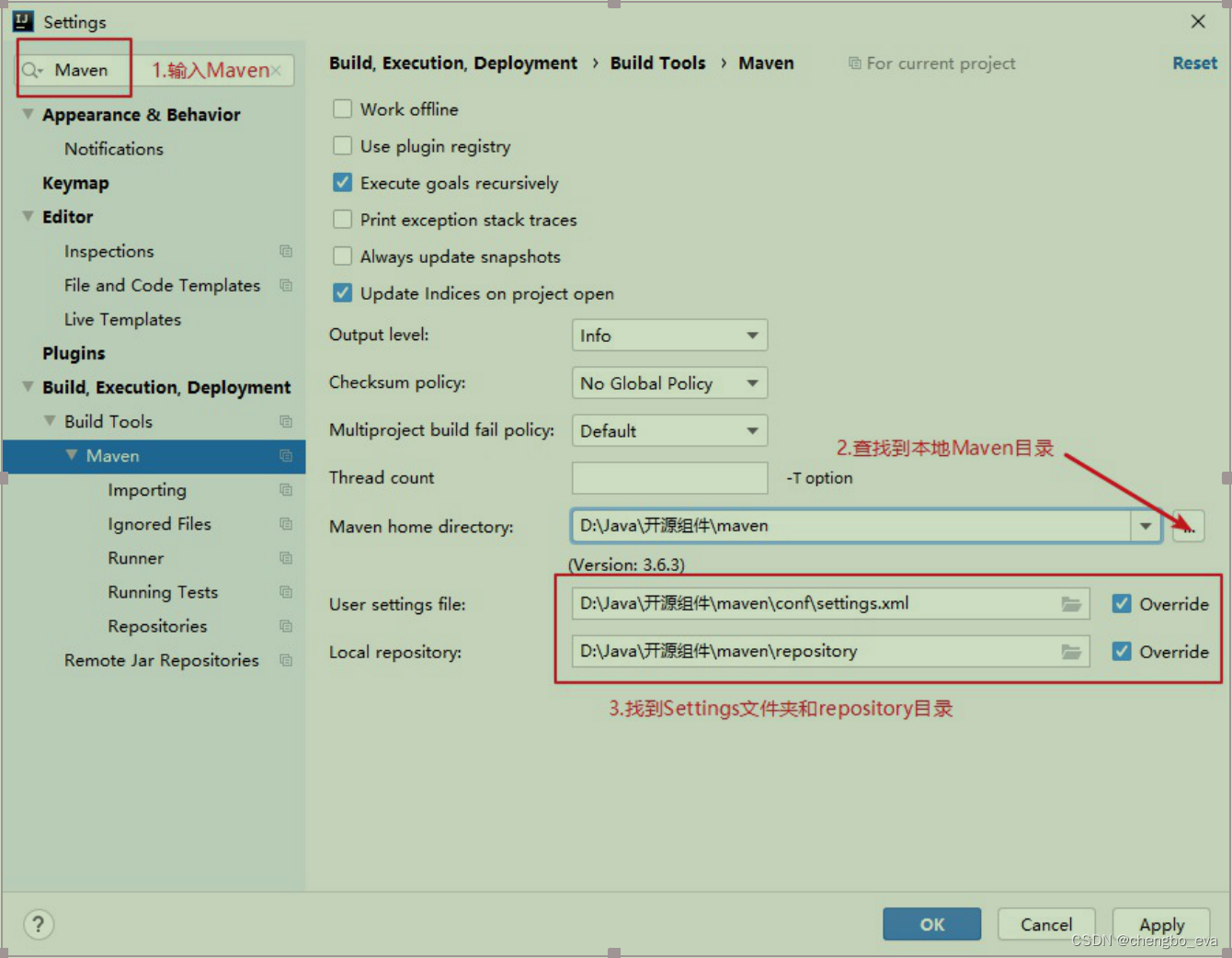The image size is (1232, 958).
Task: Click the browse button for Maven home directory
Action: 1188,526
